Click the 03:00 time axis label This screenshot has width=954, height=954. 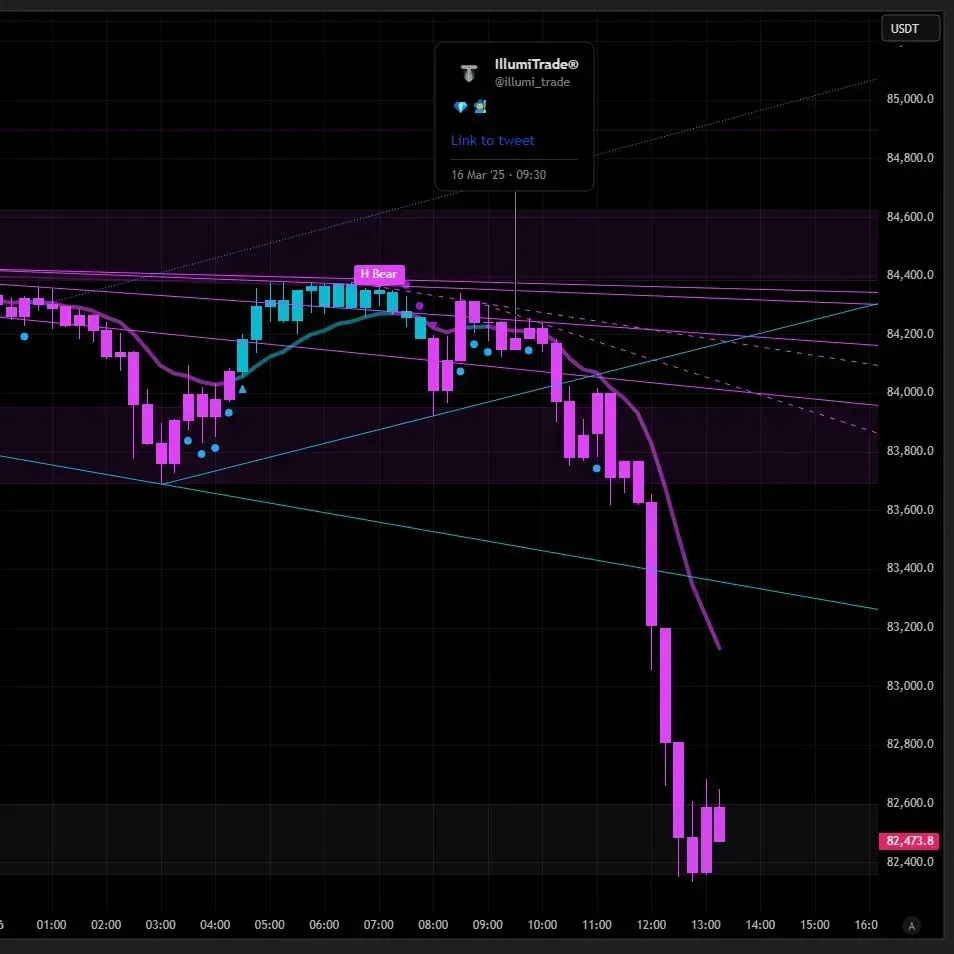click(x=161, y=925)
